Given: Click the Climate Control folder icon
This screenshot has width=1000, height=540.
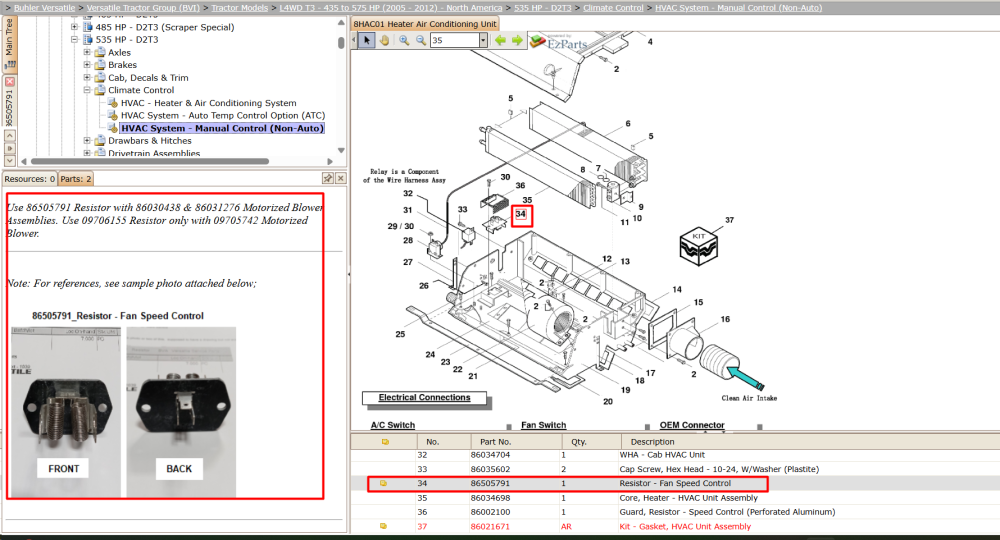Looking at the screenshot, I should click(100, 90).
